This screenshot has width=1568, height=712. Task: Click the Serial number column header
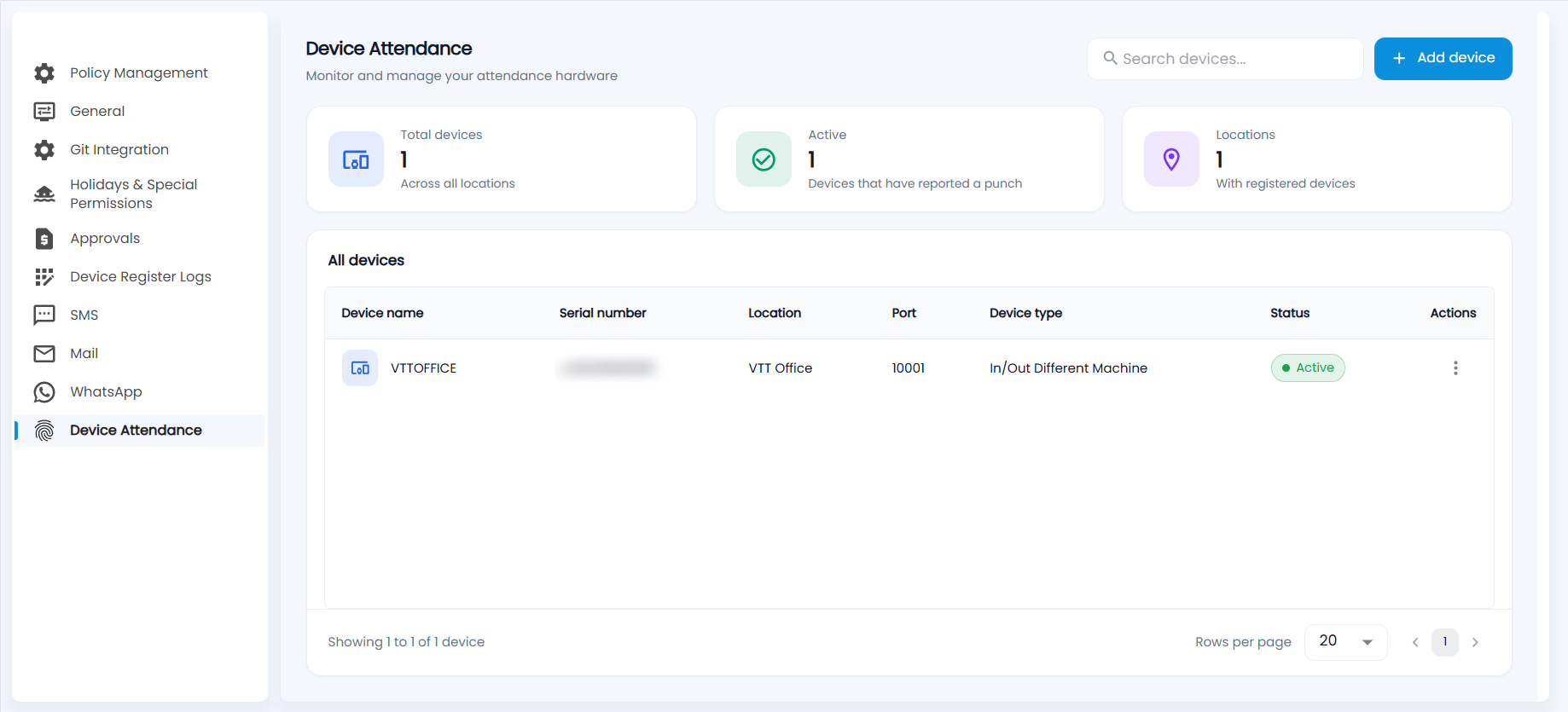pyautogui.click(x=602, y=313)
